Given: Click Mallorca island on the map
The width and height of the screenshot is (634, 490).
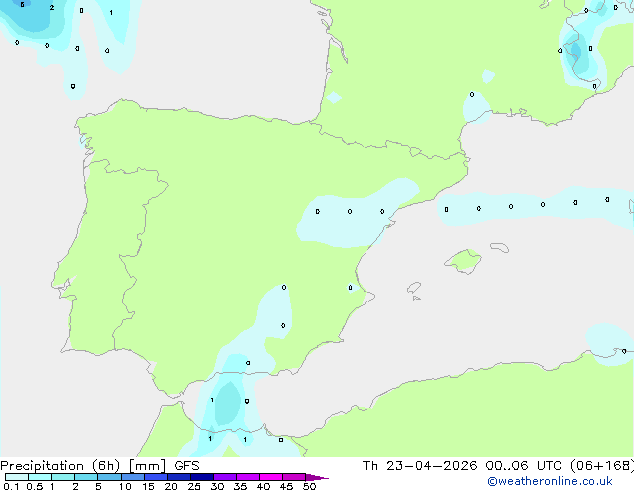Looking at the screenshot, I should coord(464,261).
